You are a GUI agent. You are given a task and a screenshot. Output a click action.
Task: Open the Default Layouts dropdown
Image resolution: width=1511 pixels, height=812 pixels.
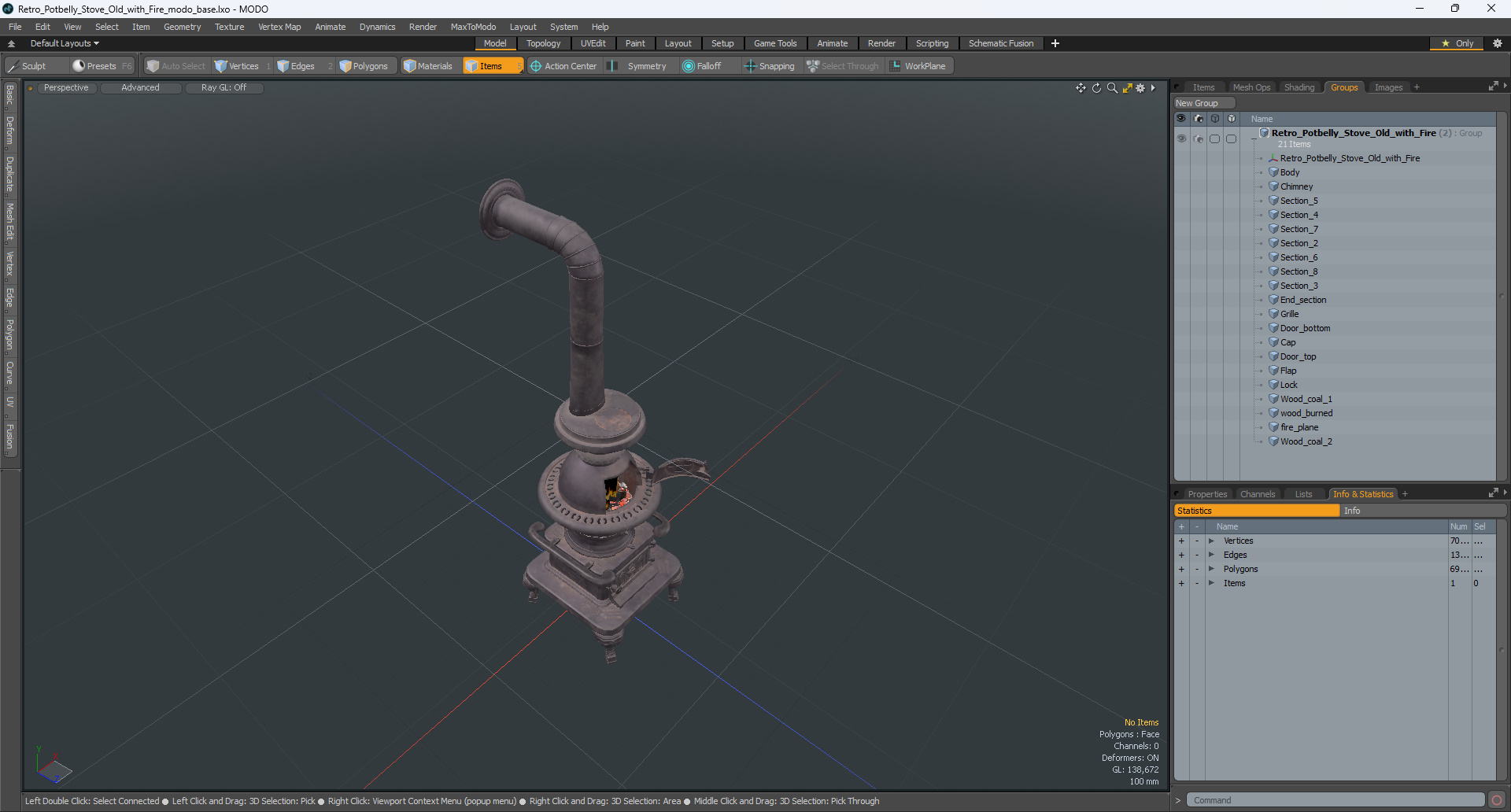[x=65, y=43]
